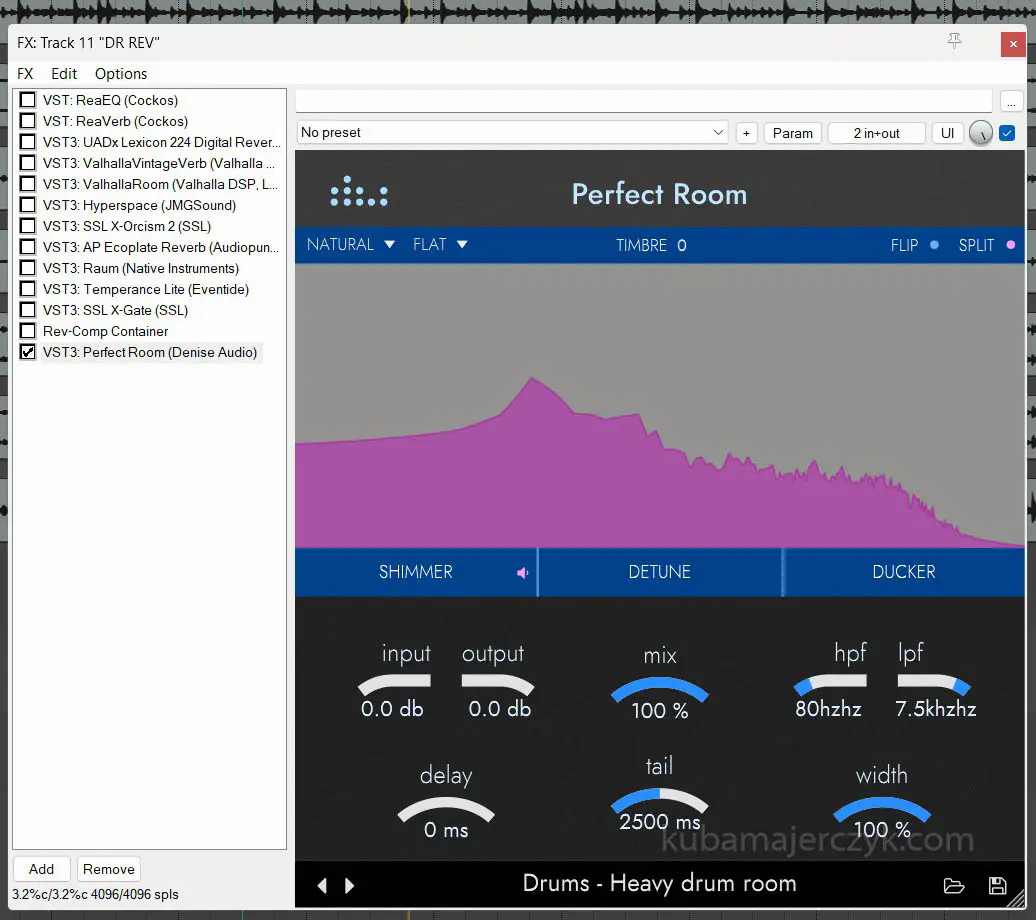Enable the ReaEQ plugin checkbox
The height and width of the screenshot is (920, 1036).
coord(28,100)
